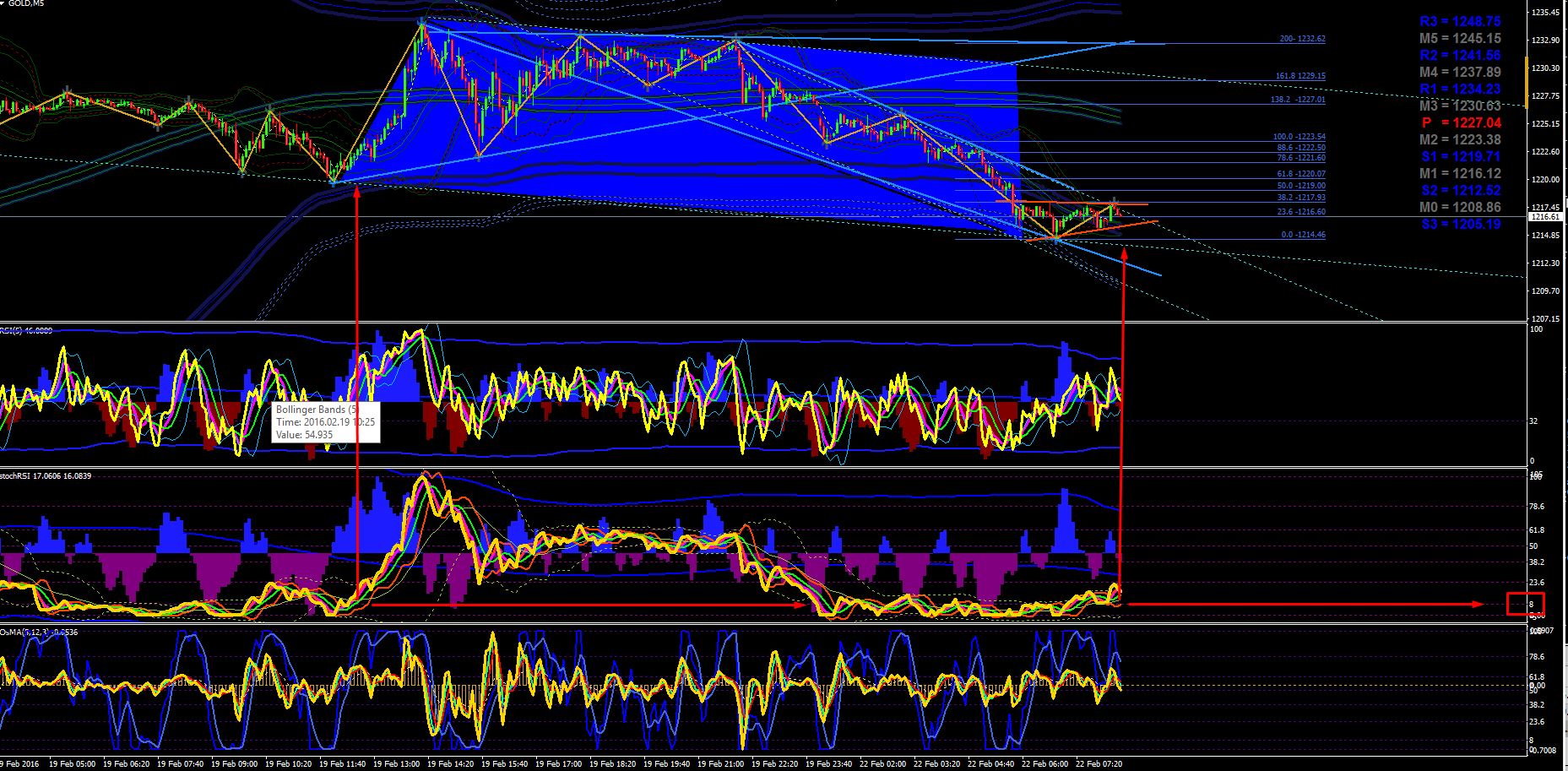Select the 19 Feb 11:40 time label

[342, 764]
